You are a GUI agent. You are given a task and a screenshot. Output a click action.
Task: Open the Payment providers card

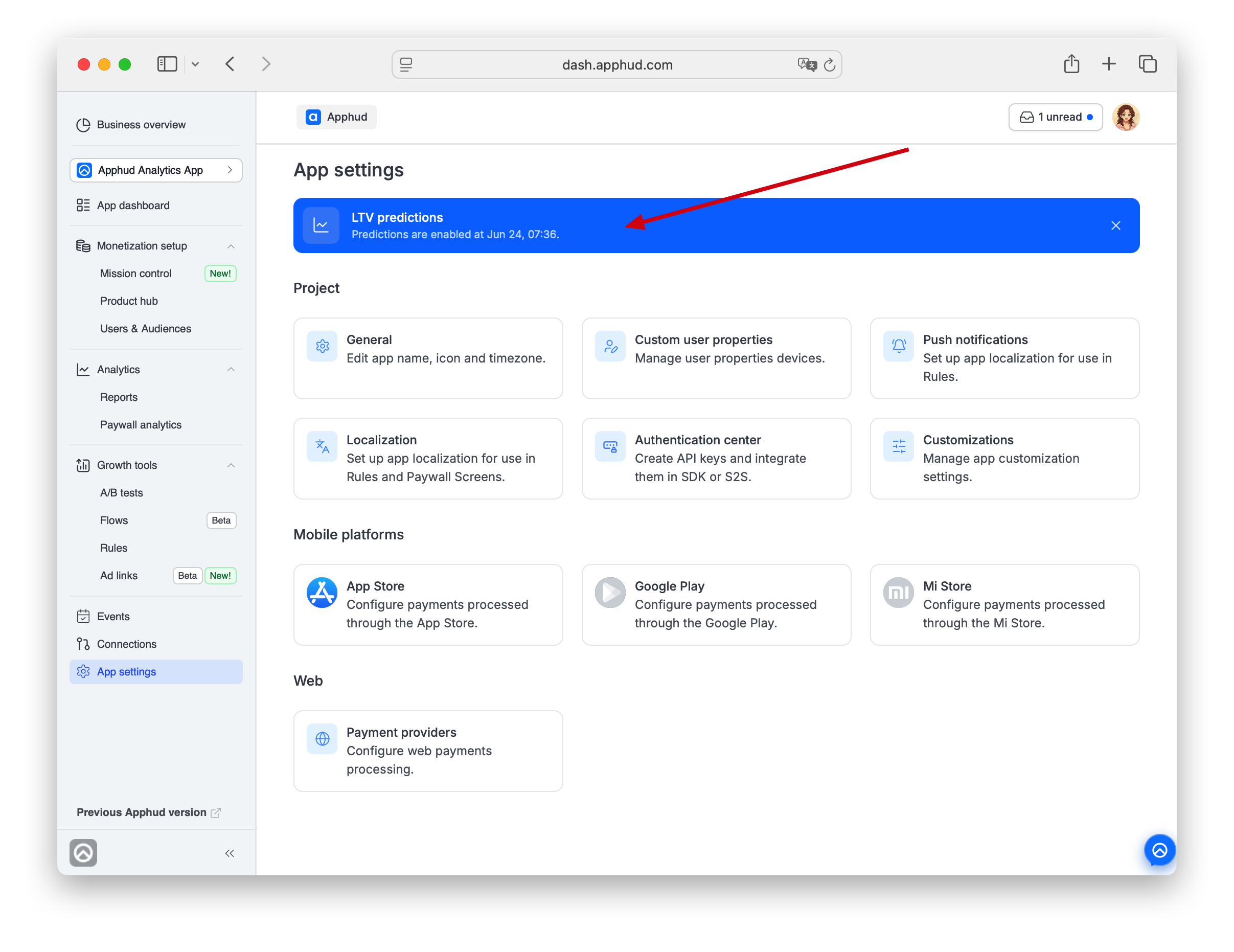click(428, 751)
